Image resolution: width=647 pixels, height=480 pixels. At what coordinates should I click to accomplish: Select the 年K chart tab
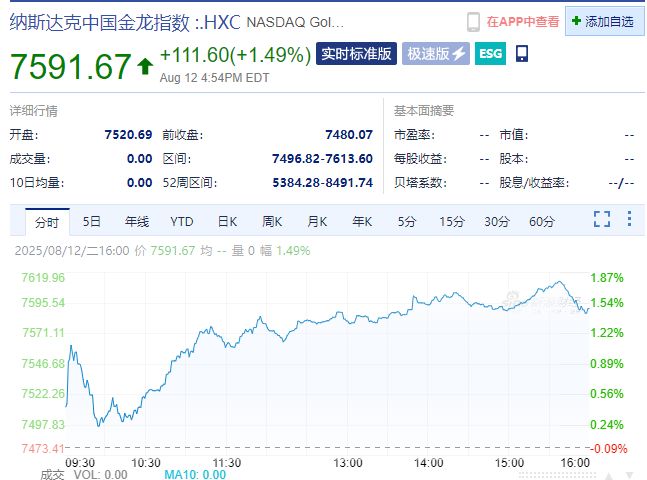pyautogui.click(x=362, y=222)
